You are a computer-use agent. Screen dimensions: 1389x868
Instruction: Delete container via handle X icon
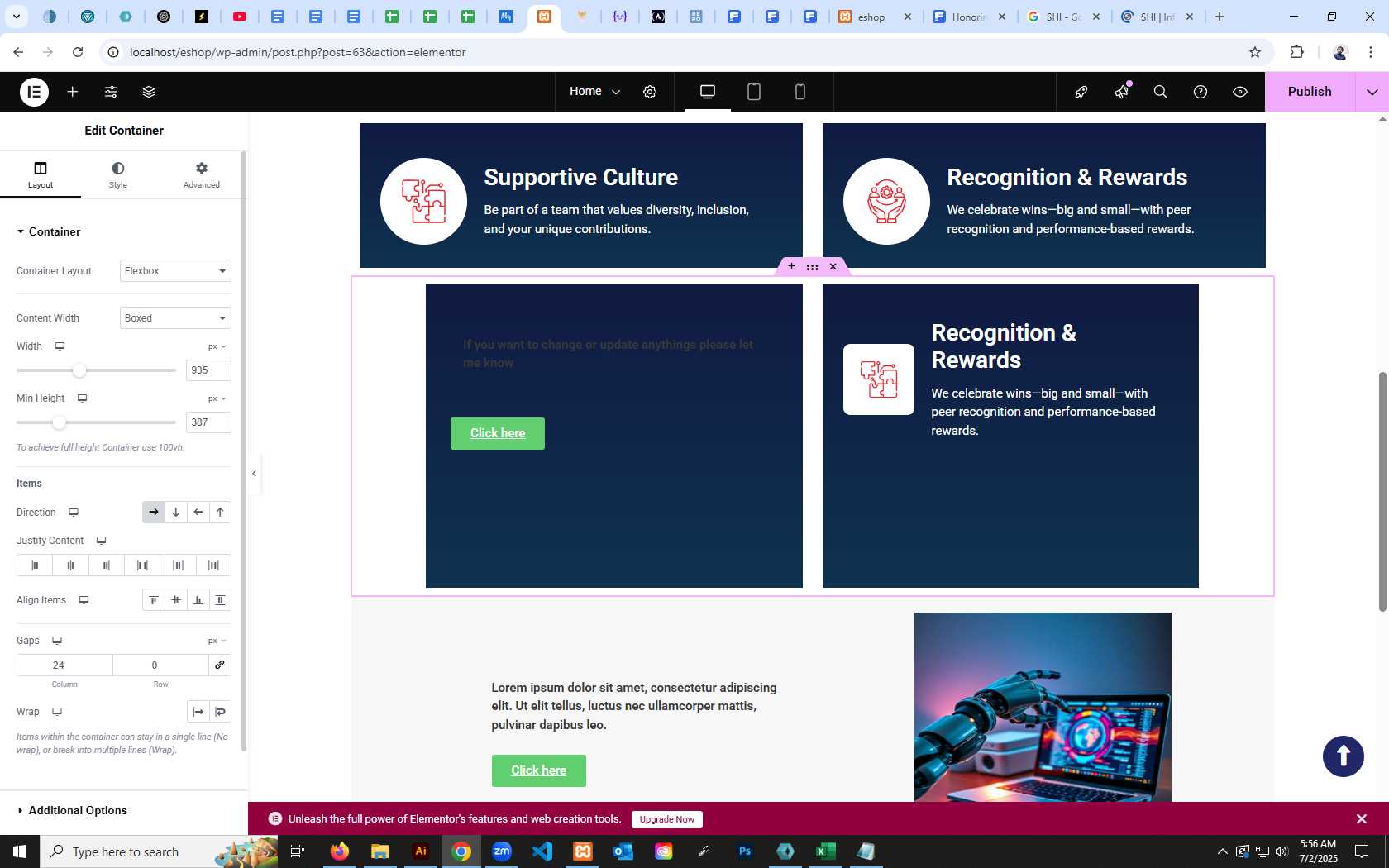[x=833, y=266]
